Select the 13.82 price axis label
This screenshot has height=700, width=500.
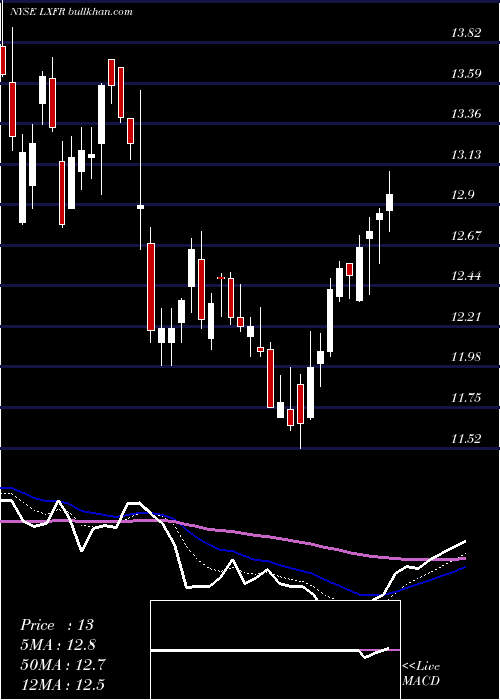point(466,33)
